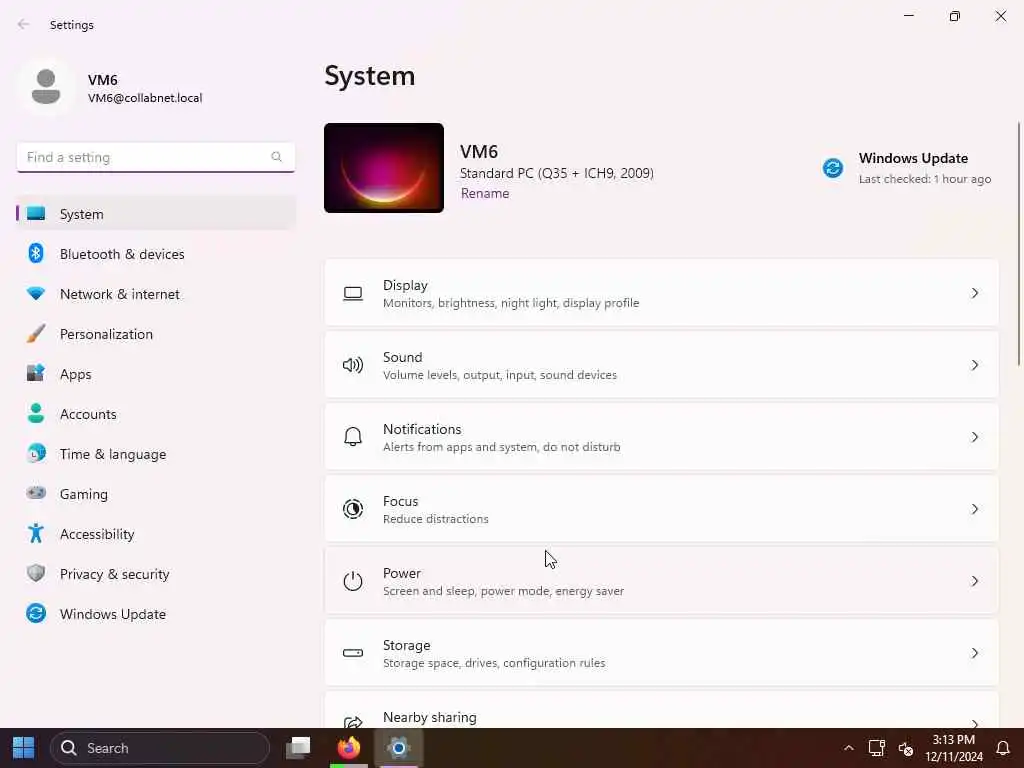Click Task View icon on taskbar
1024x768 pixels.
[298, 748]
